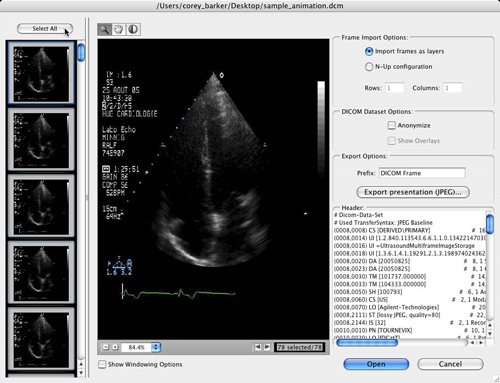
Task: Click the Select All button
Action: [x=45, y=29]
